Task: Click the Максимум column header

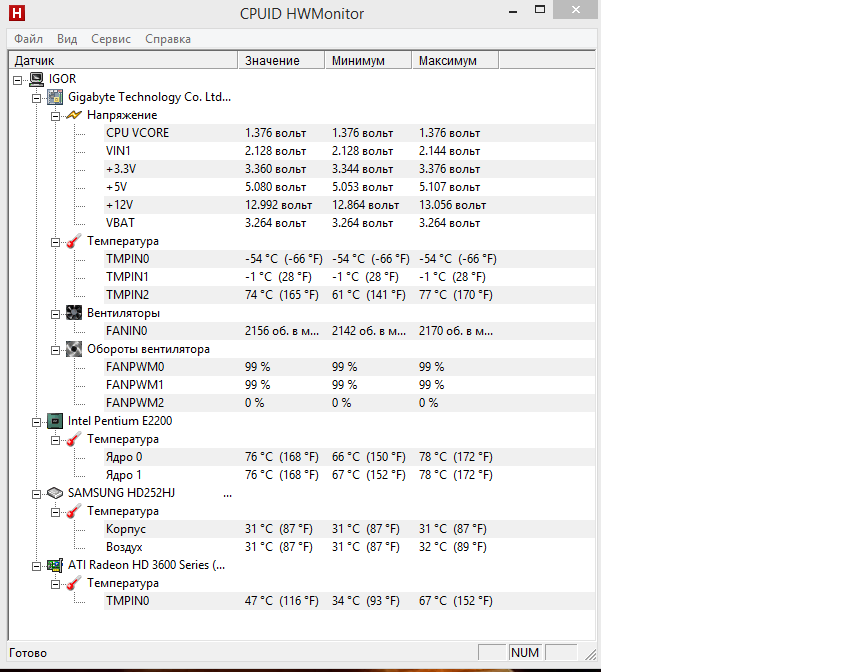Action: click(x=455, y=61)
